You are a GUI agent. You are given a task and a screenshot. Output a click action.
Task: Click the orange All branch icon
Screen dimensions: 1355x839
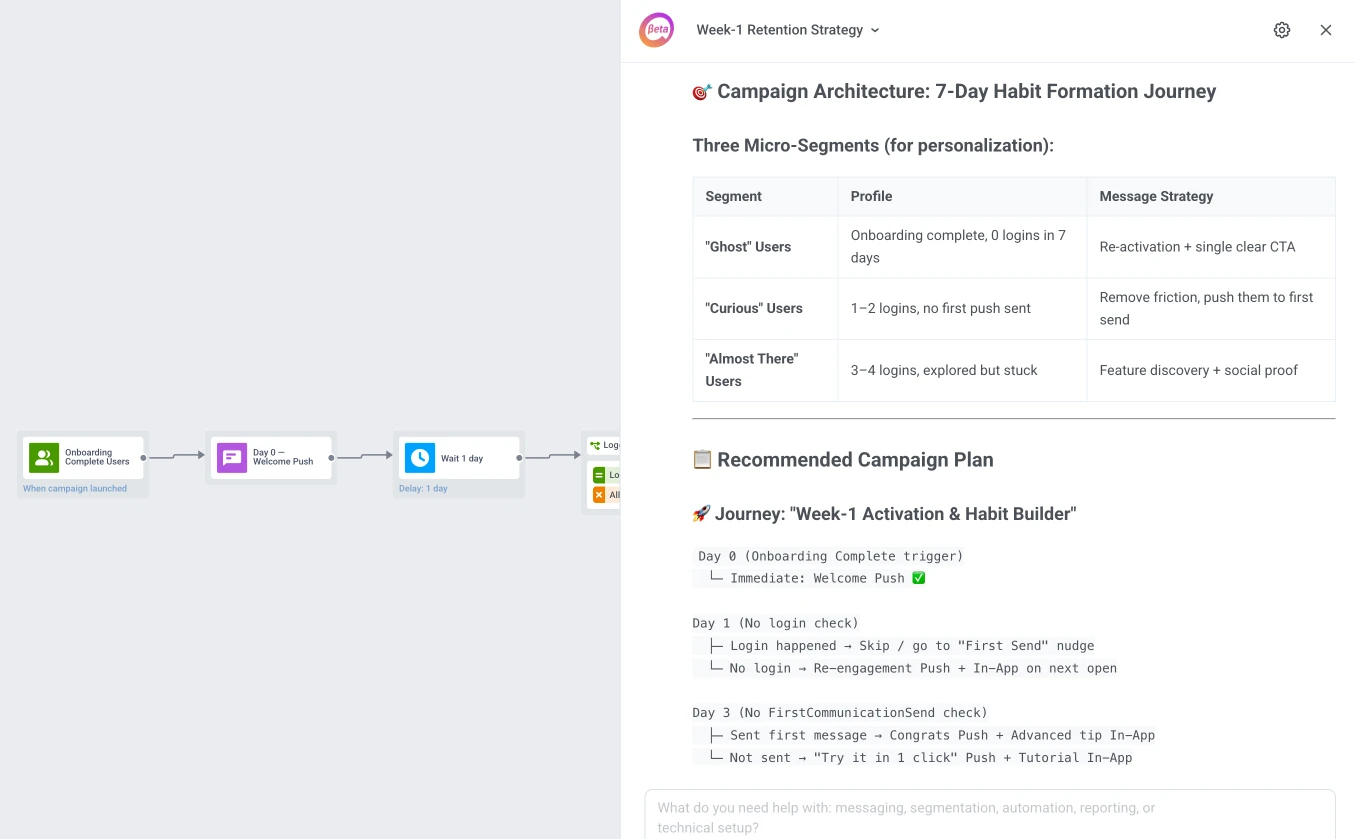tap(599, 494)
